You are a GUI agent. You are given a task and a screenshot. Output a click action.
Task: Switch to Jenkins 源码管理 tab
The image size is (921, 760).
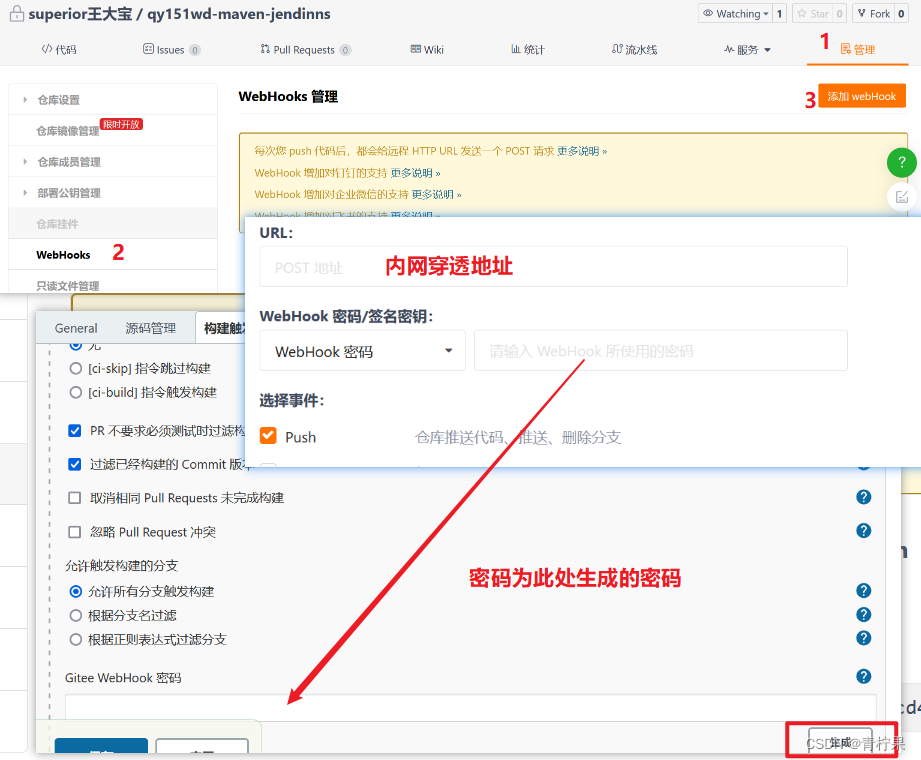150,328
